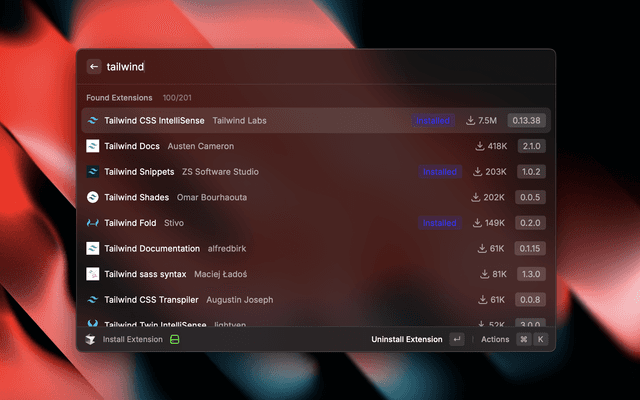Click the Tailwind Docs extension icon
The height and width of the screenshot is (400, 640).
coord(93,146)
